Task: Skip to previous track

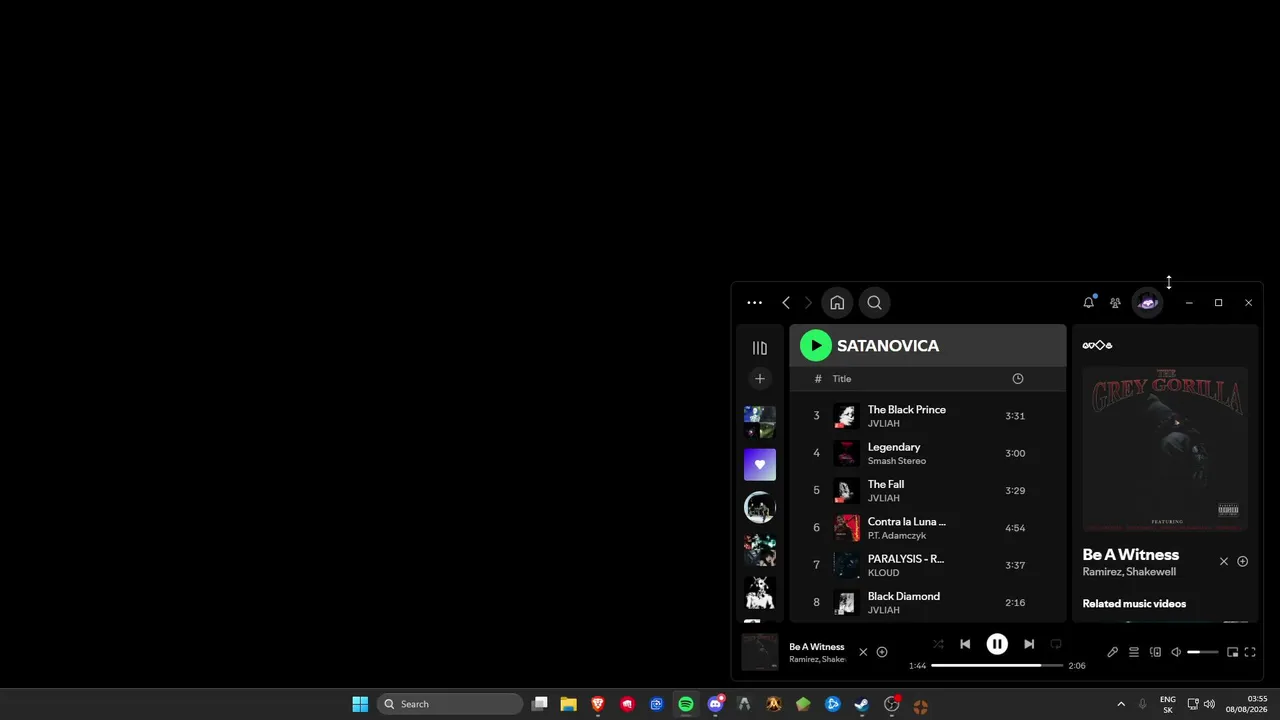Action: pyautogui.click(x=965, y=644)
